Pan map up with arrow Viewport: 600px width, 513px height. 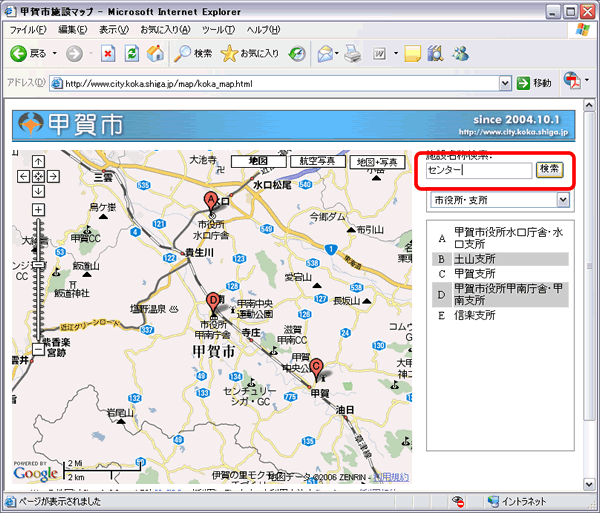(38, 161)
